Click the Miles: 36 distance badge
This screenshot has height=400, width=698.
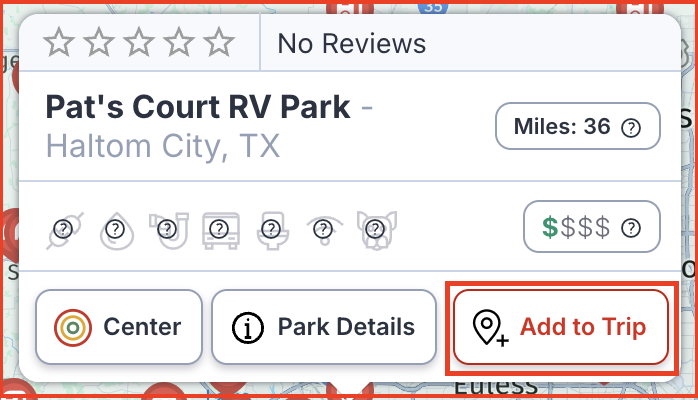point(578,126)
